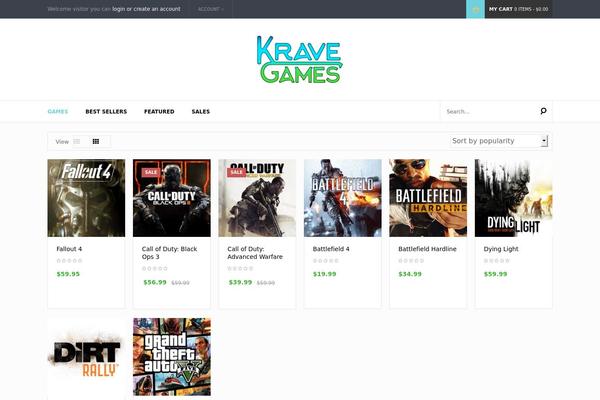
Task: Click the search magnifier icon
Action: 543,111
